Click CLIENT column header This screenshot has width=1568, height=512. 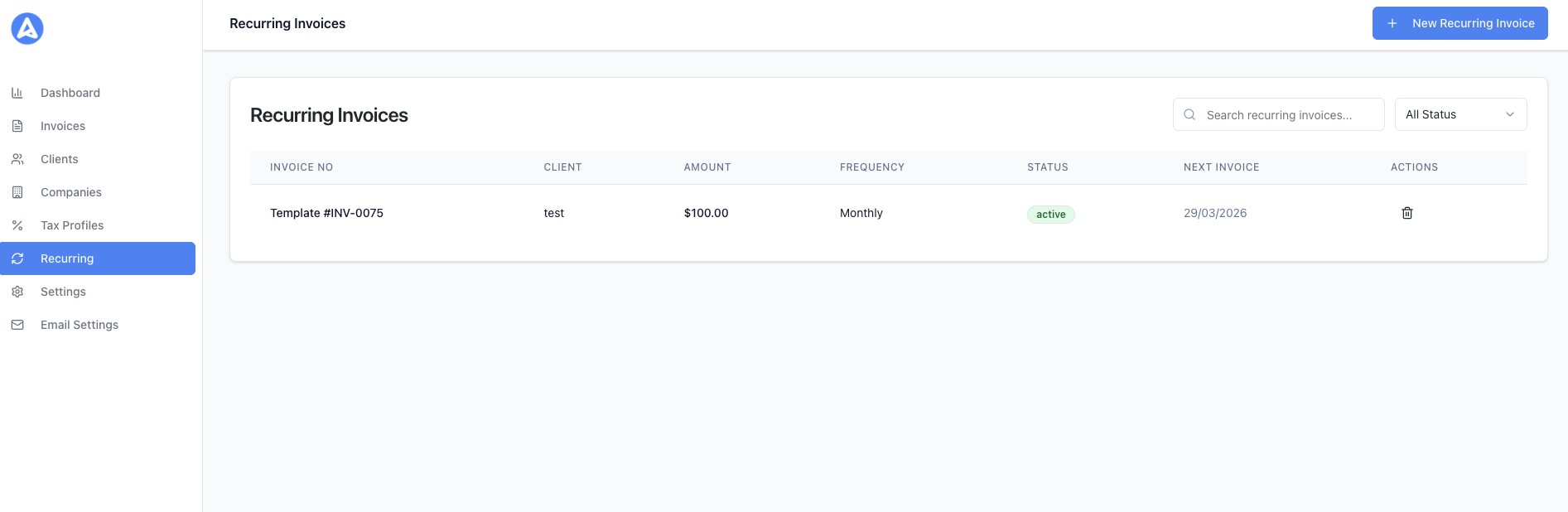(562, 167)
